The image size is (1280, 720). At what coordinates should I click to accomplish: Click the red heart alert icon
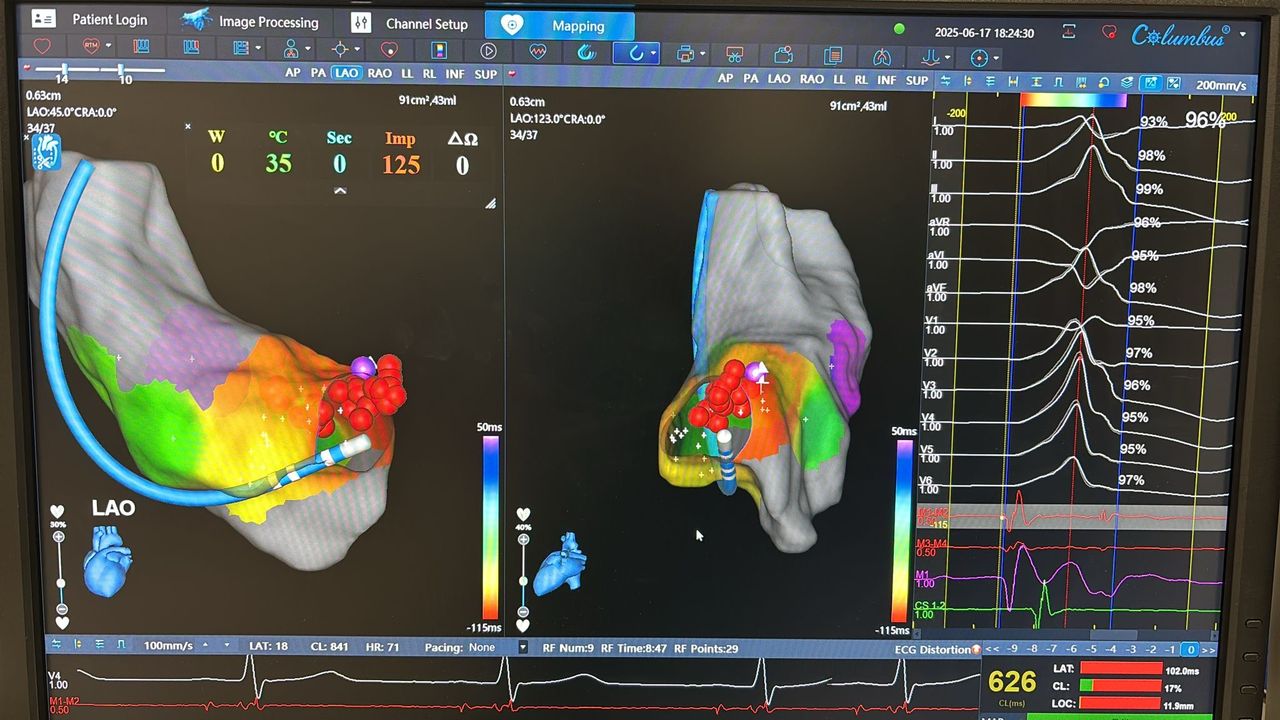pos(1109,33)
